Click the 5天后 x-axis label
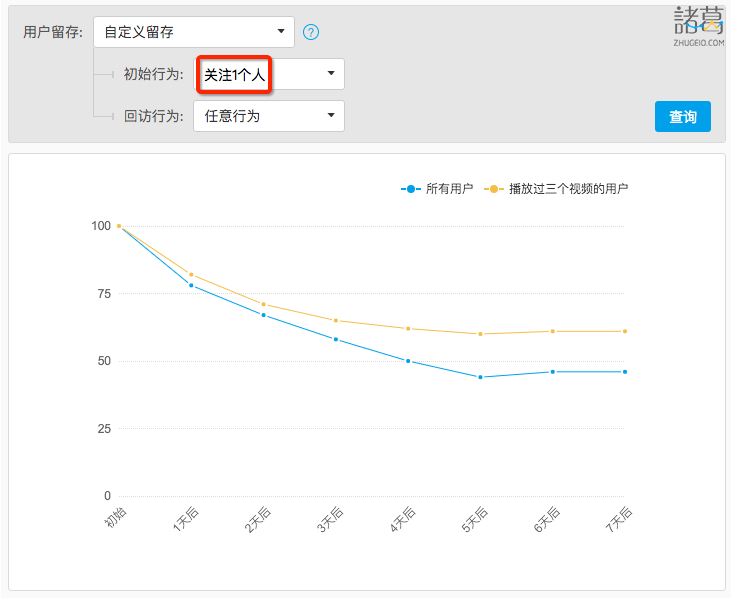 pyautogui.click(x=474, y=521)
